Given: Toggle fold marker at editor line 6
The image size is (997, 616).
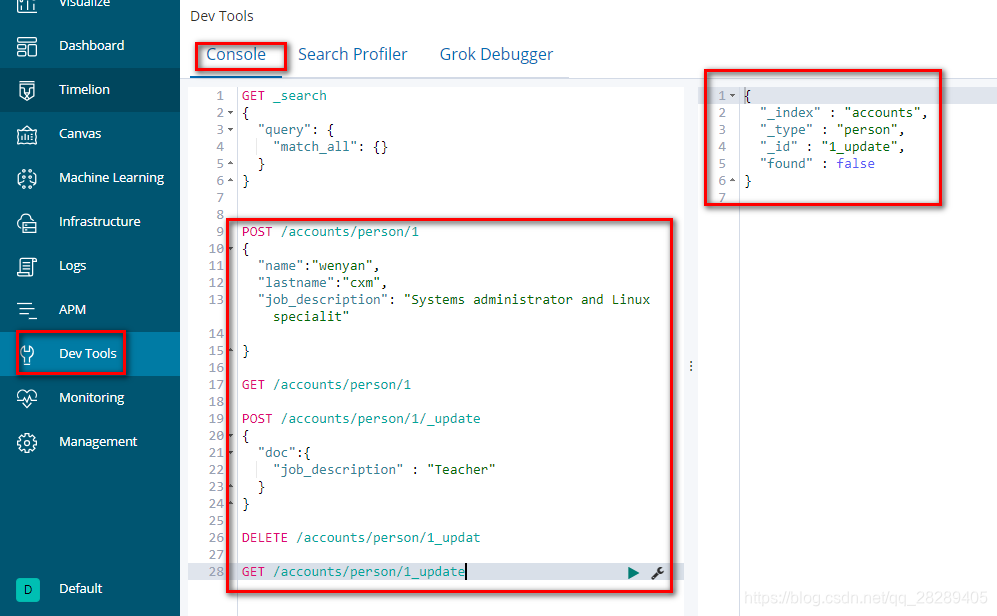Looking at the screenshot, I should (x=231, y=181).
